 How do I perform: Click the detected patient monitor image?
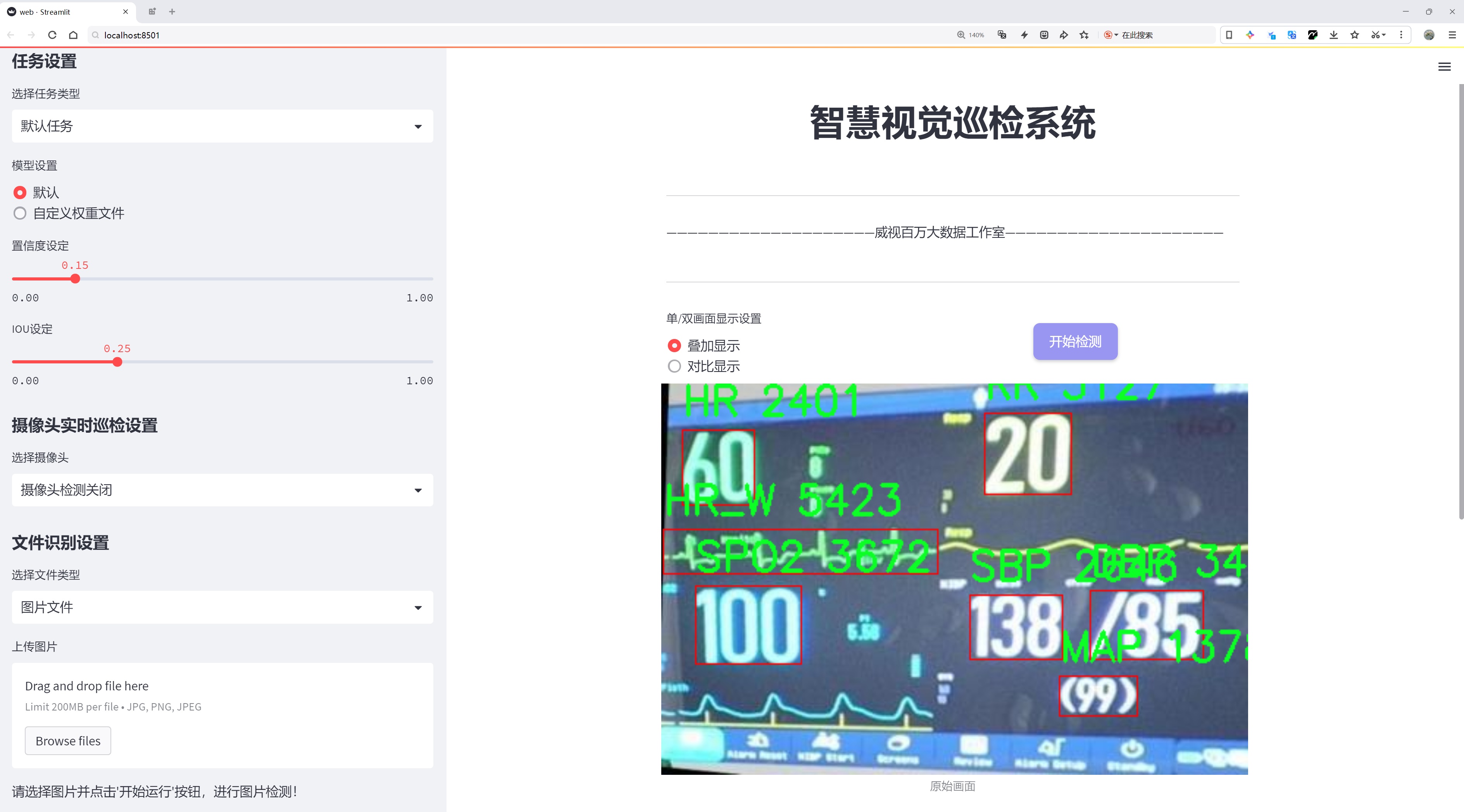[x=954, y=579]
